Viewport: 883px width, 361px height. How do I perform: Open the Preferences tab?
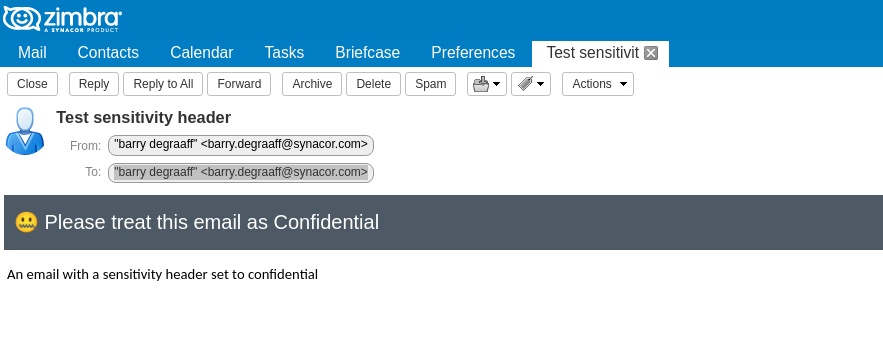point(473,53)
